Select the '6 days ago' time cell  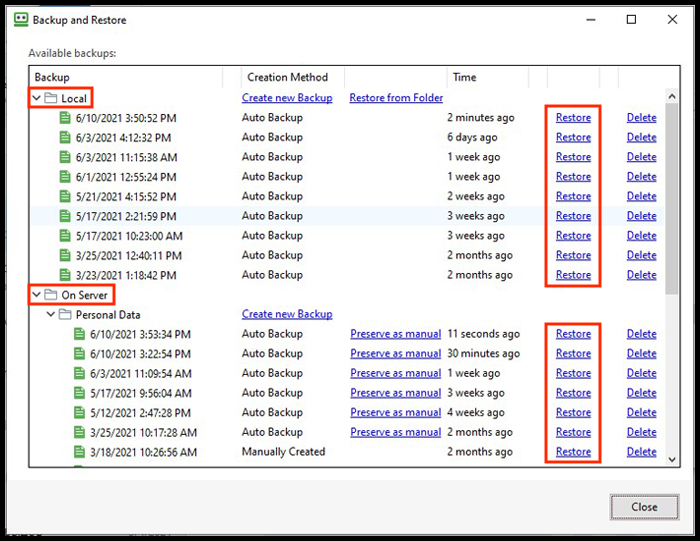point(472,137)
